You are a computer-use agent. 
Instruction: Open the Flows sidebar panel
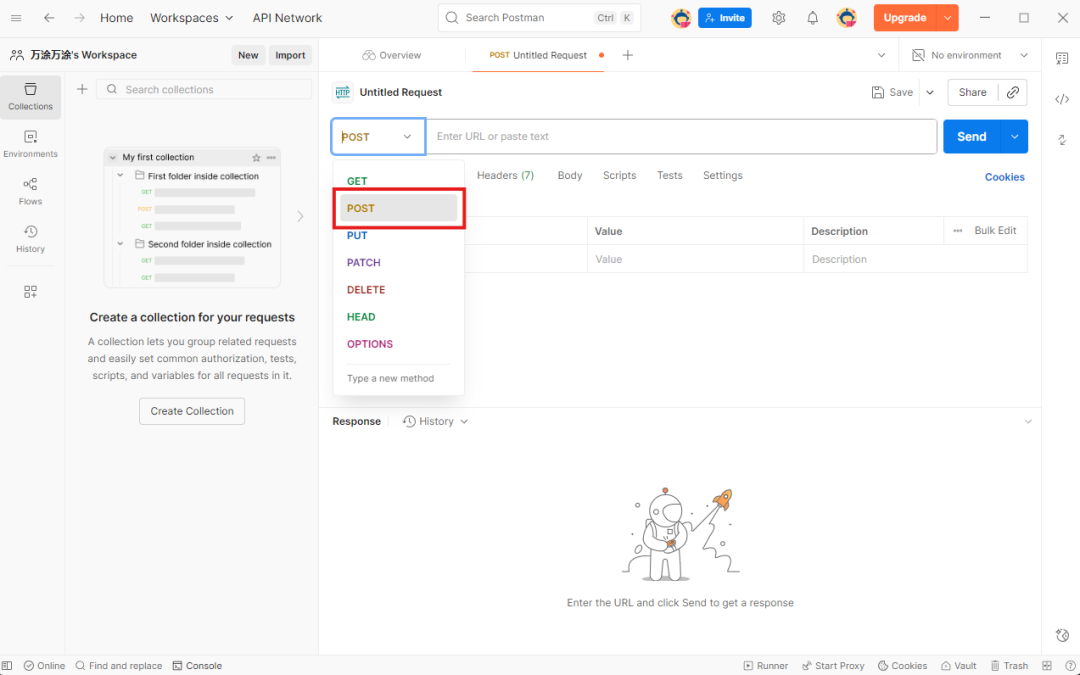click(x=30, y=191)
